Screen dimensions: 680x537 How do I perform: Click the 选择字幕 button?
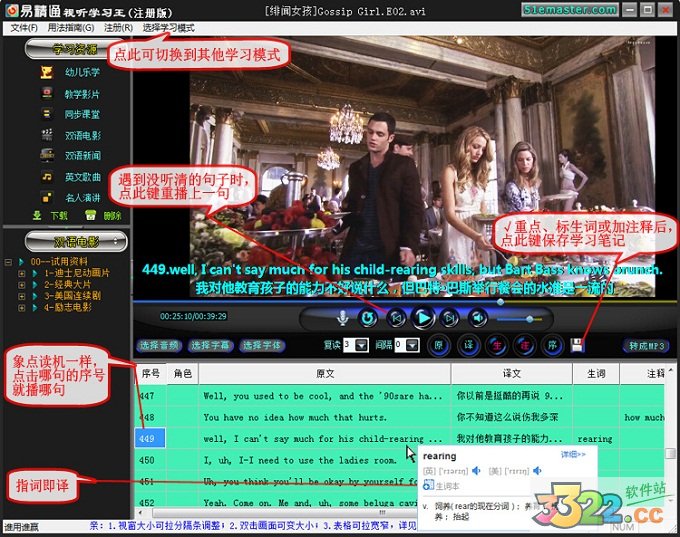pos(210,346)
